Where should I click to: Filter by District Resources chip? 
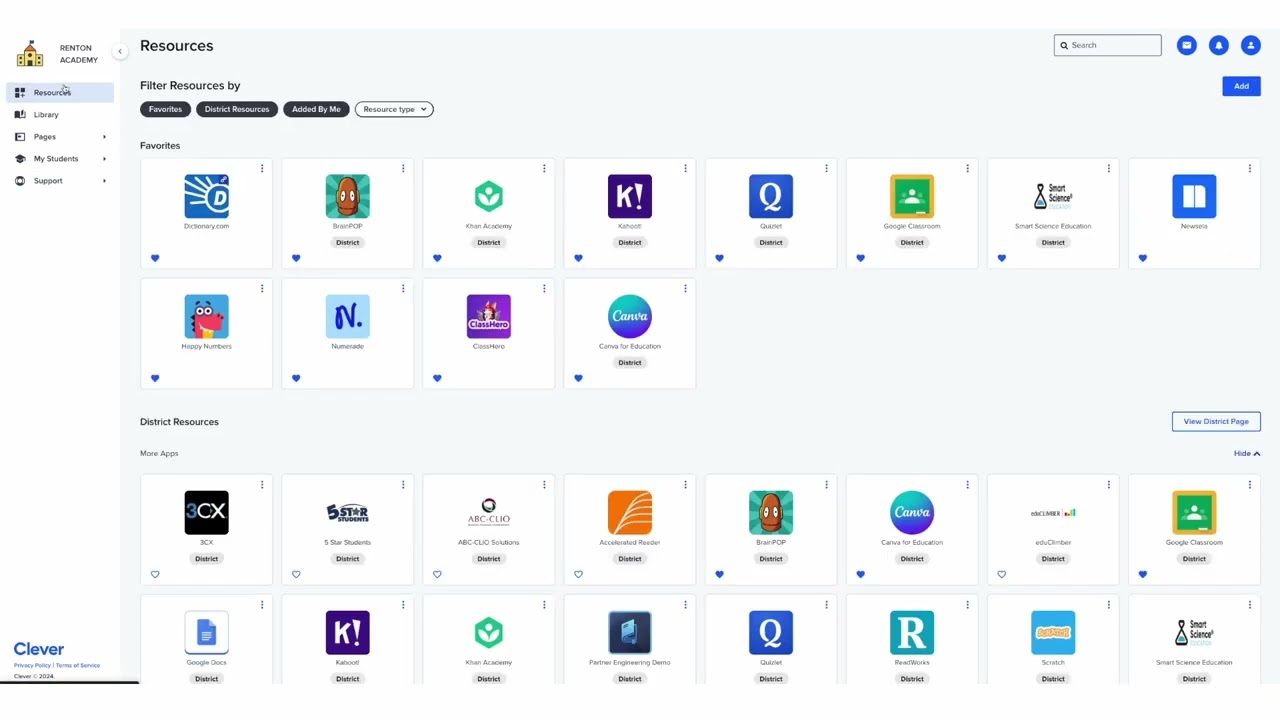click(237, 109)
